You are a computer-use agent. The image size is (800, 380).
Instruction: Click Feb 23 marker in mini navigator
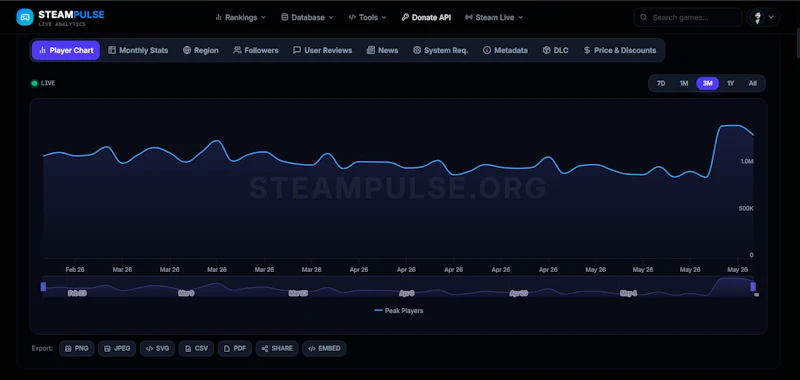click(x=77, y=293)
